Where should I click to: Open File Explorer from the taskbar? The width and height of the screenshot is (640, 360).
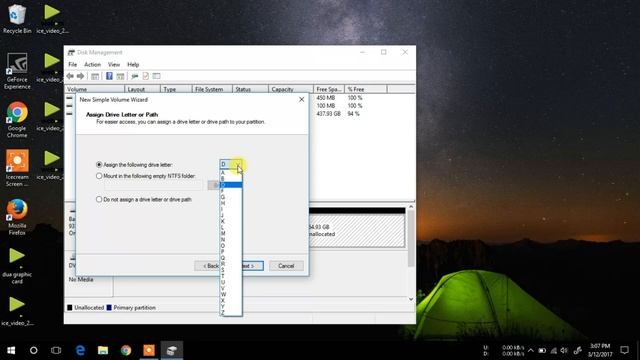(x=103, y=350)
